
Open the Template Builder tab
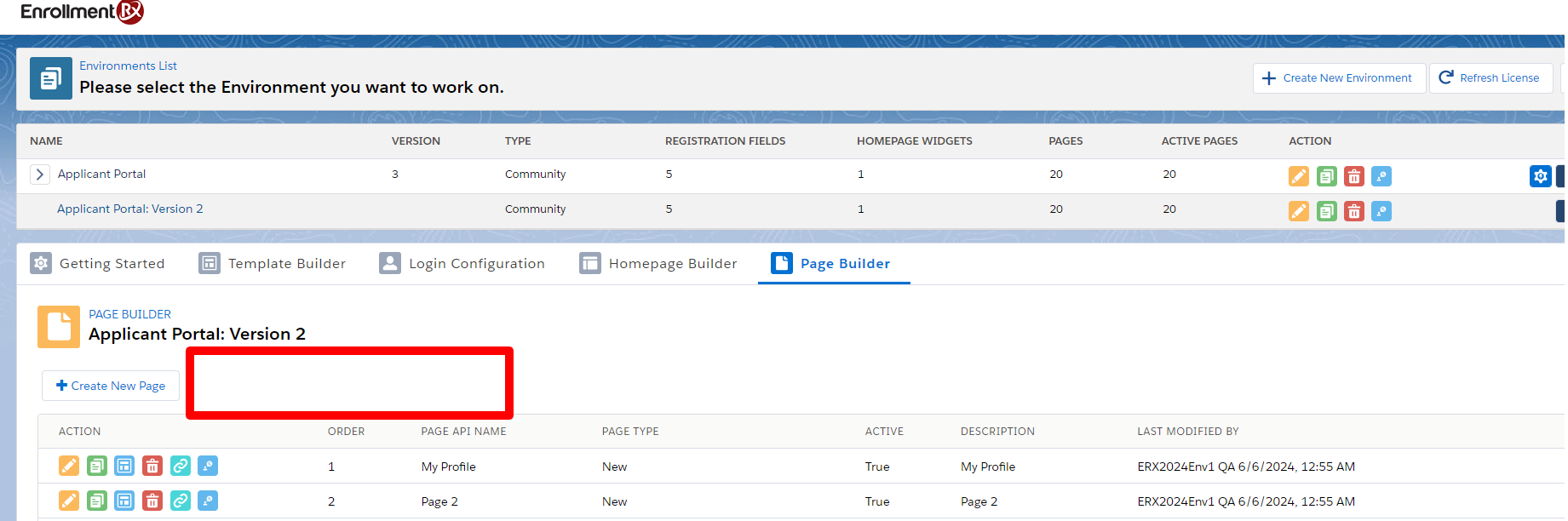coord(273,264)
